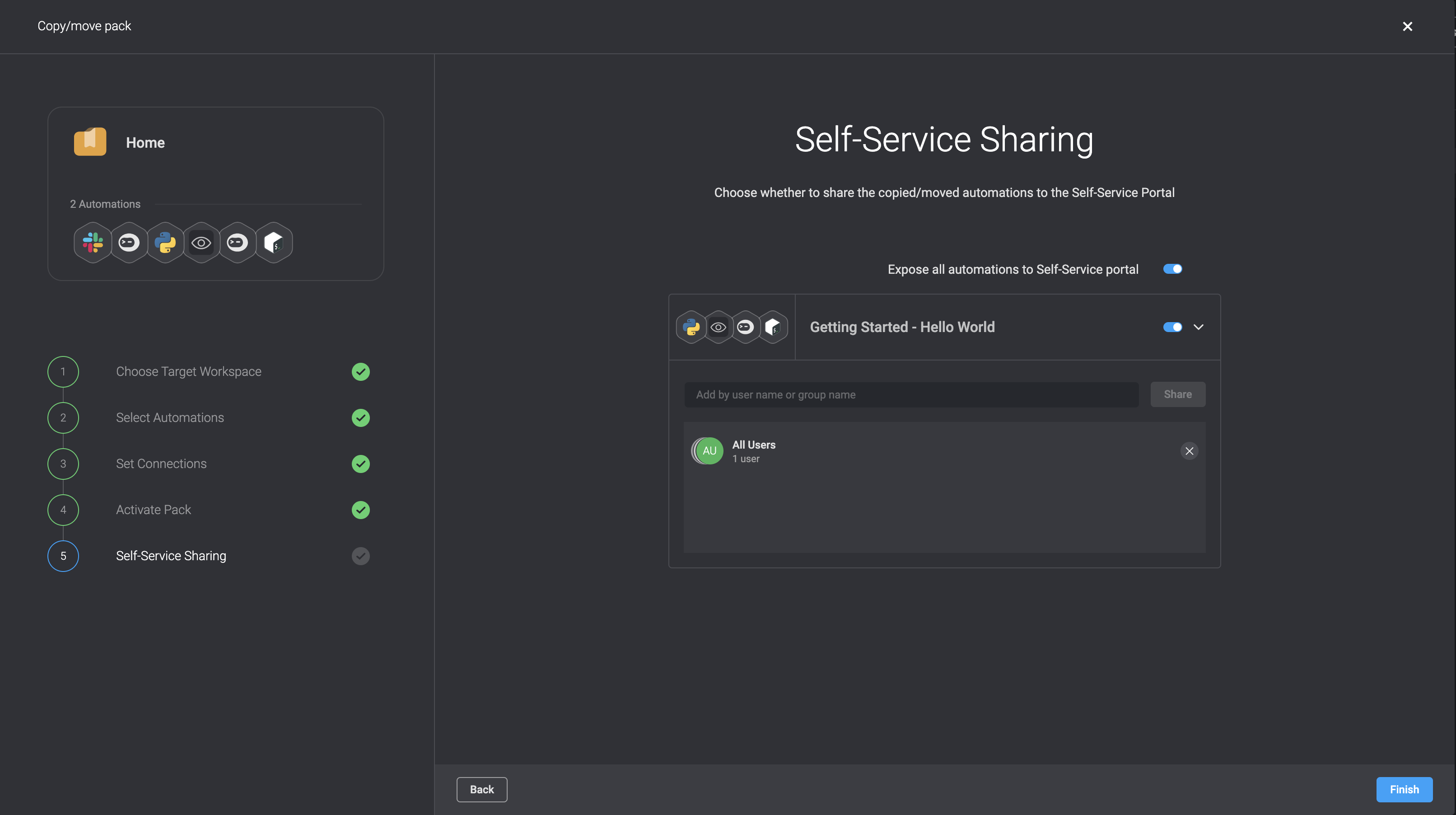The image size is (1456, 815).
Task: Click the Home pack title
Action: [145, 142]
